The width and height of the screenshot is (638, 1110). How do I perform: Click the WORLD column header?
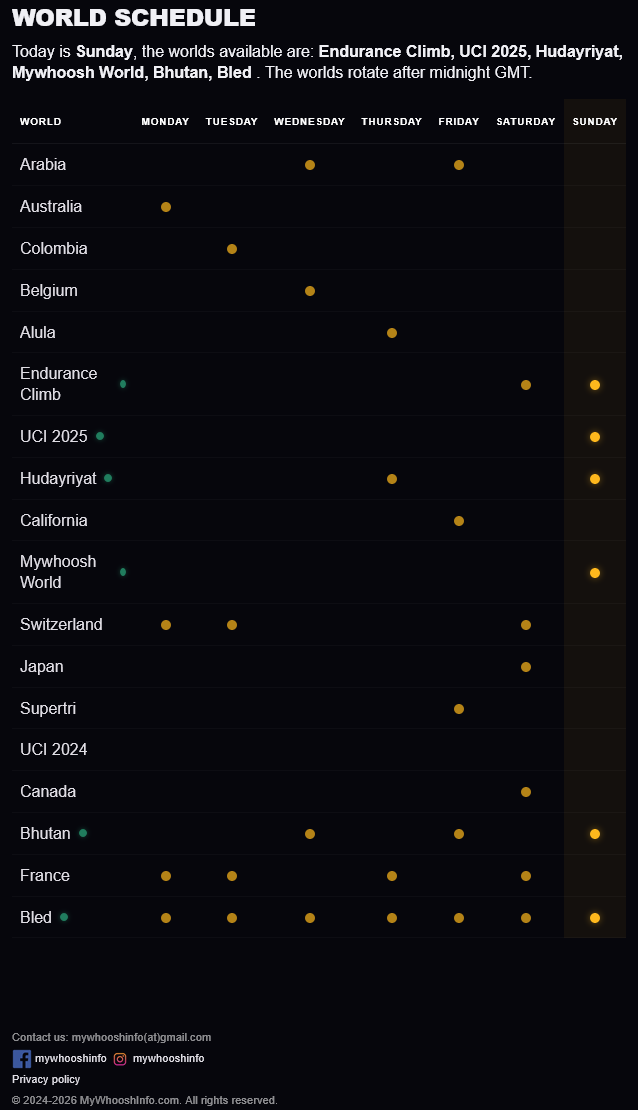(40, 122)
